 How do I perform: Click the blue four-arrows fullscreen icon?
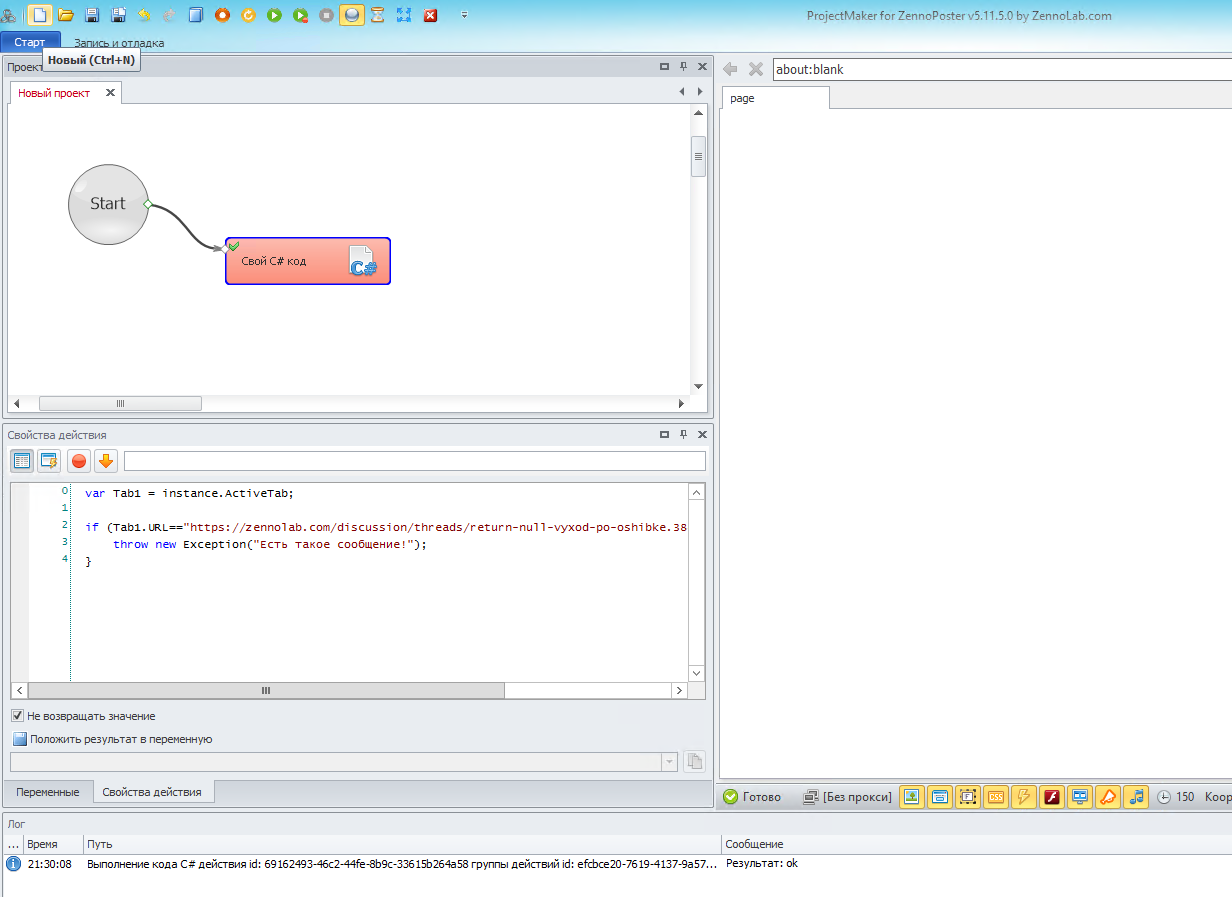(404, 15)
